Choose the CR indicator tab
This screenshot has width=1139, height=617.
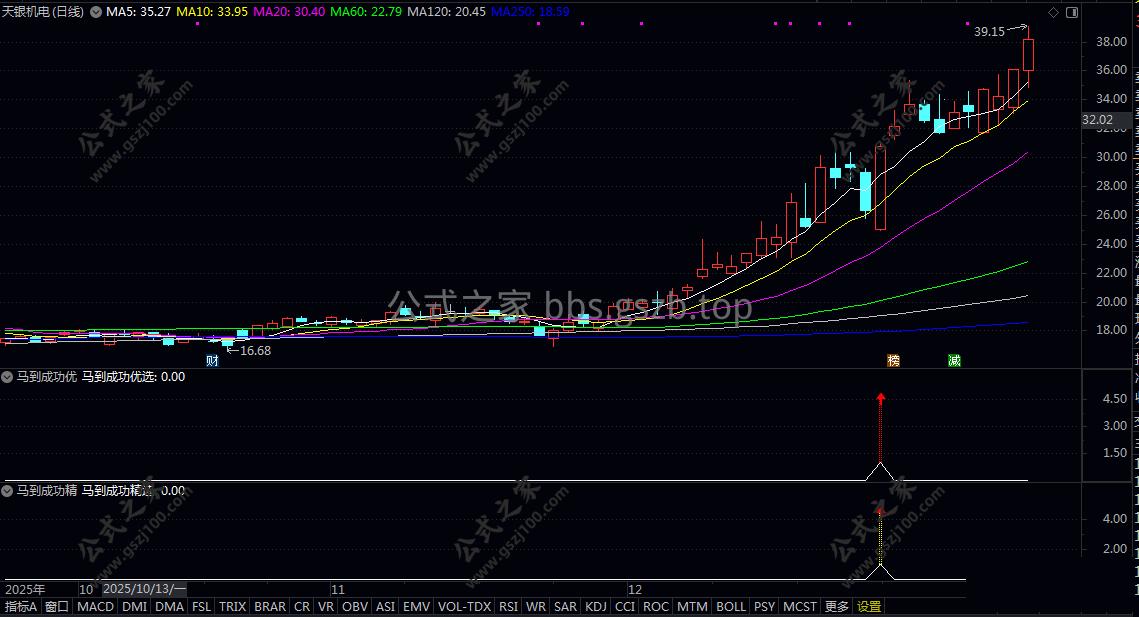[302, 607]
